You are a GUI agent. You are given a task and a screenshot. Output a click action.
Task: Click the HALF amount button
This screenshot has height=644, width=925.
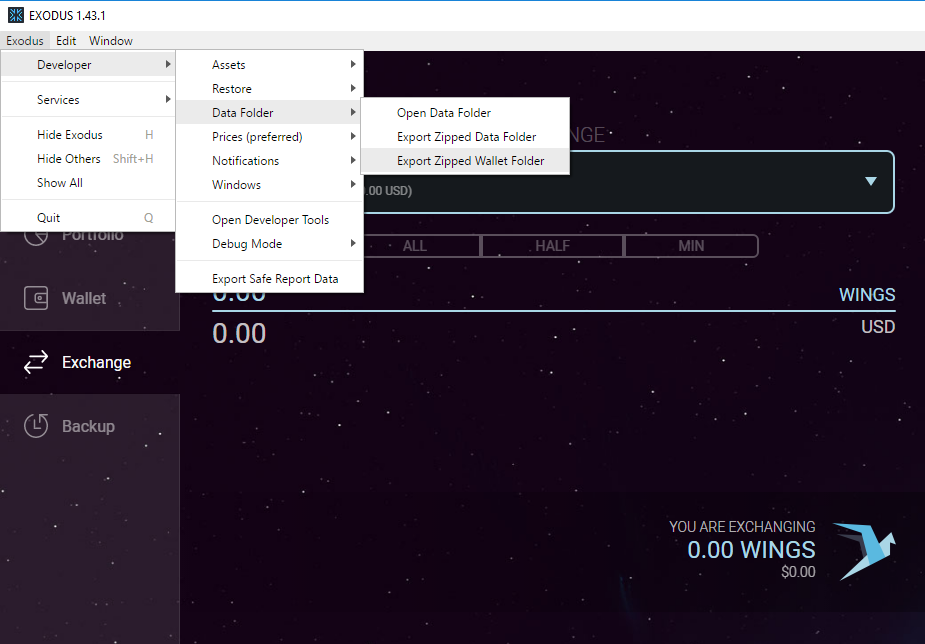pos(552,246)
